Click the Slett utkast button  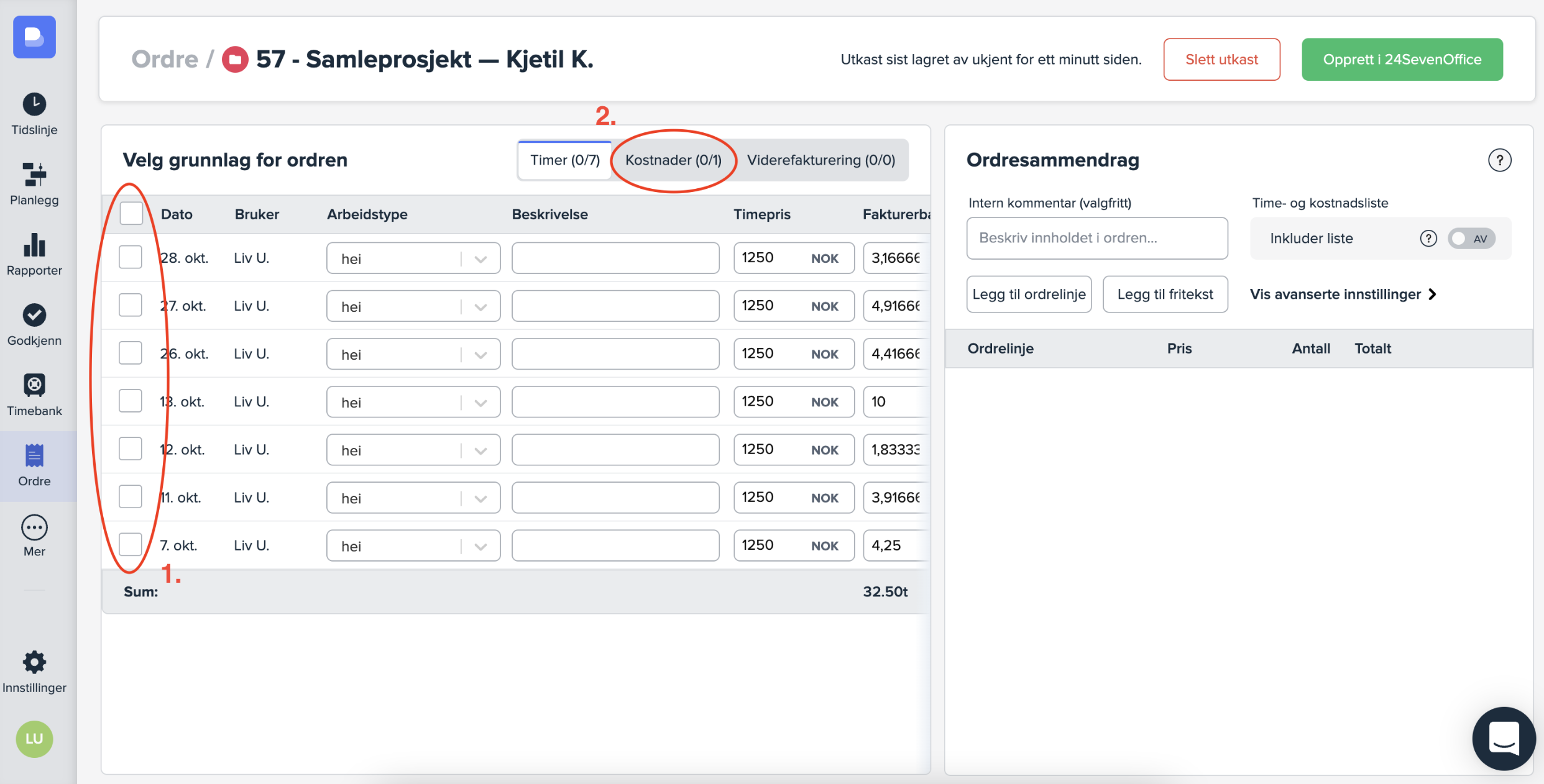pyautogui.click(x=1221, y=60)
